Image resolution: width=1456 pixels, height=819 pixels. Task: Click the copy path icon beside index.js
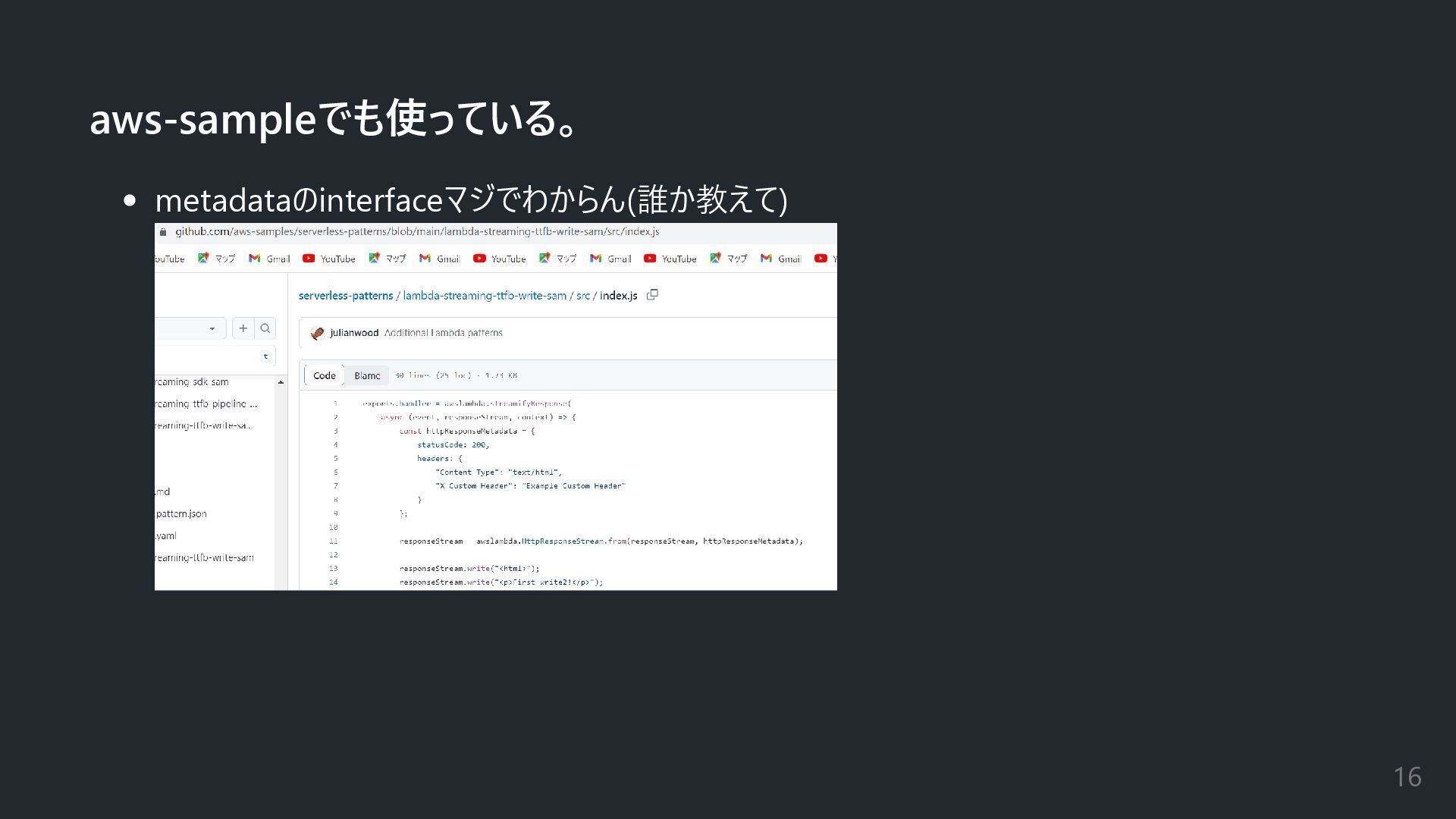click(652, 295)
